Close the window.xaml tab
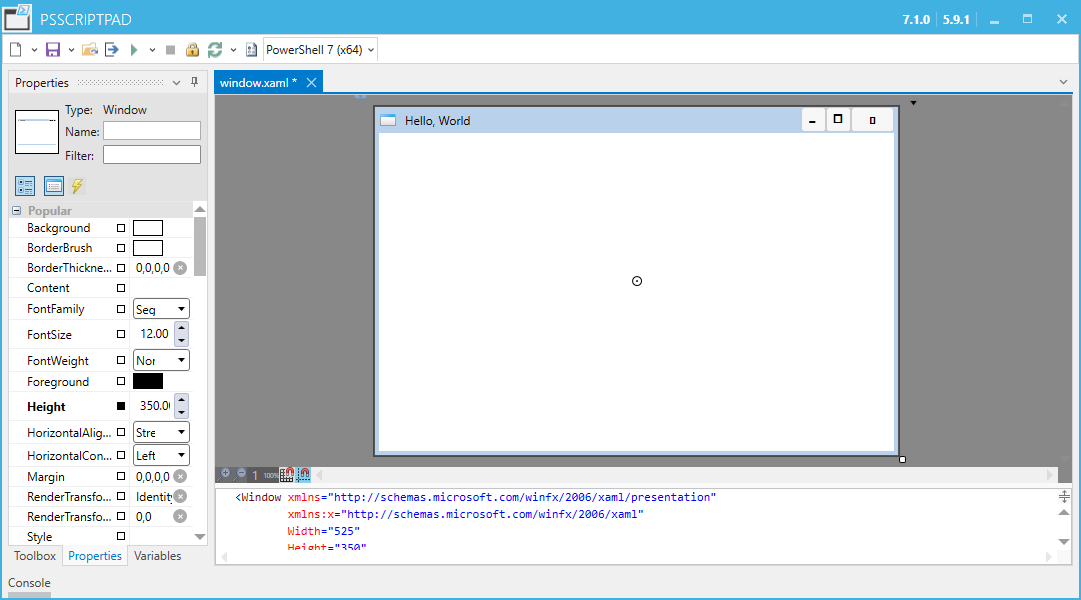 tap(311, 83)
